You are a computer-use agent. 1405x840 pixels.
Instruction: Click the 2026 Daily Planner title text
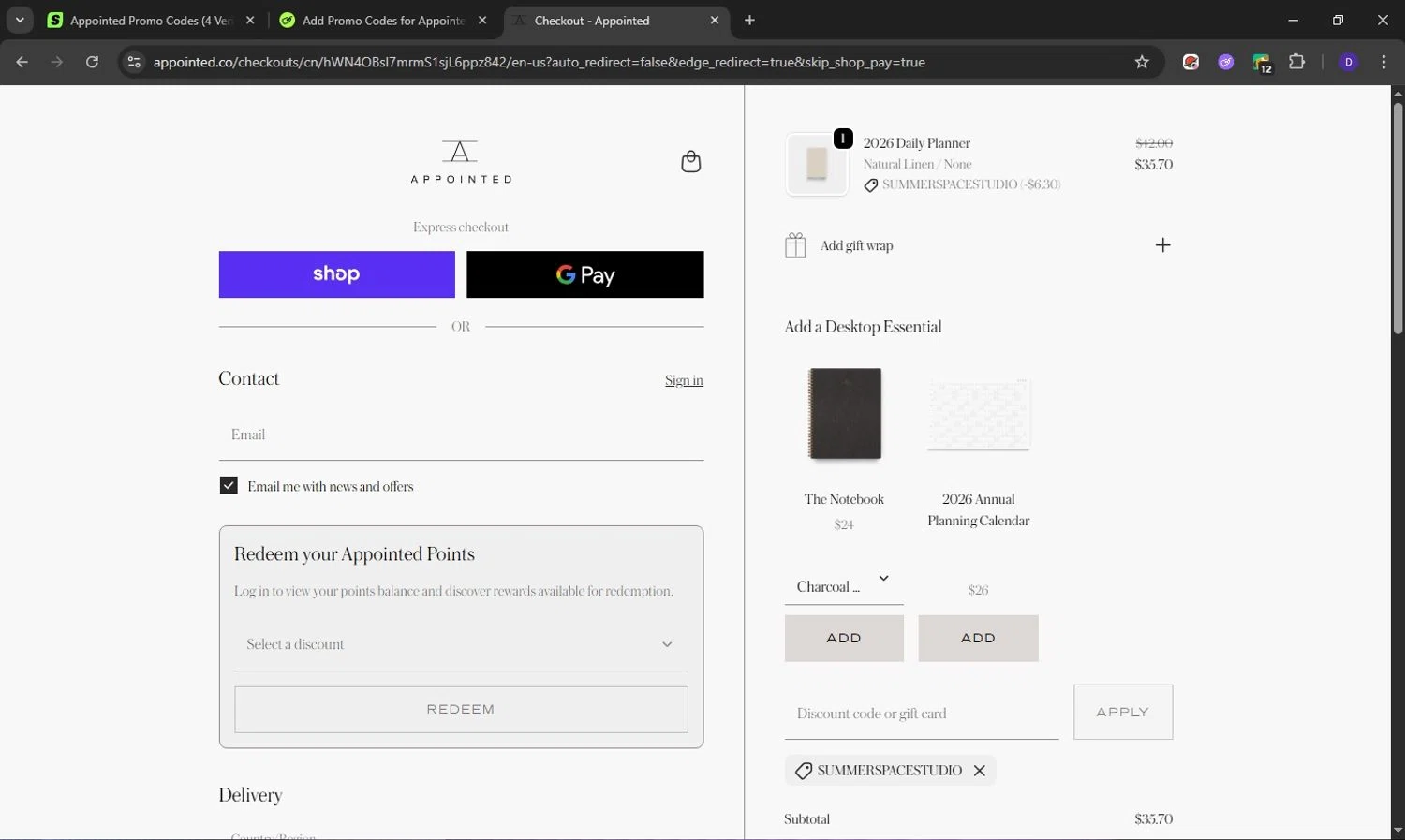tap(916, 143)
